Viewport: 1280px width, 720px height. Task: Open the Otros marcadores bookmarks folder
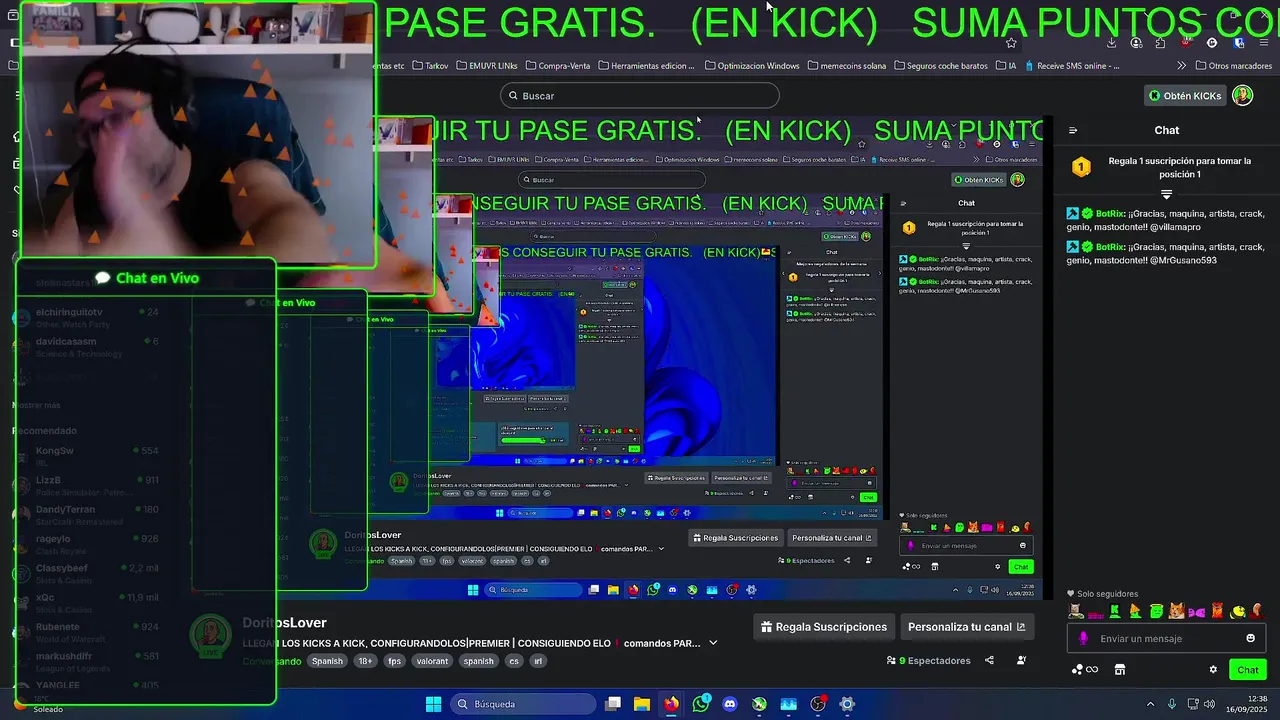point(1233,66)
